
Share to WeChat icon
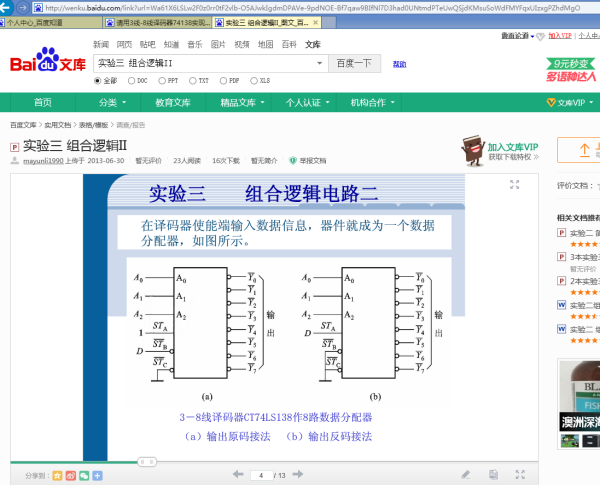[84, 476]
